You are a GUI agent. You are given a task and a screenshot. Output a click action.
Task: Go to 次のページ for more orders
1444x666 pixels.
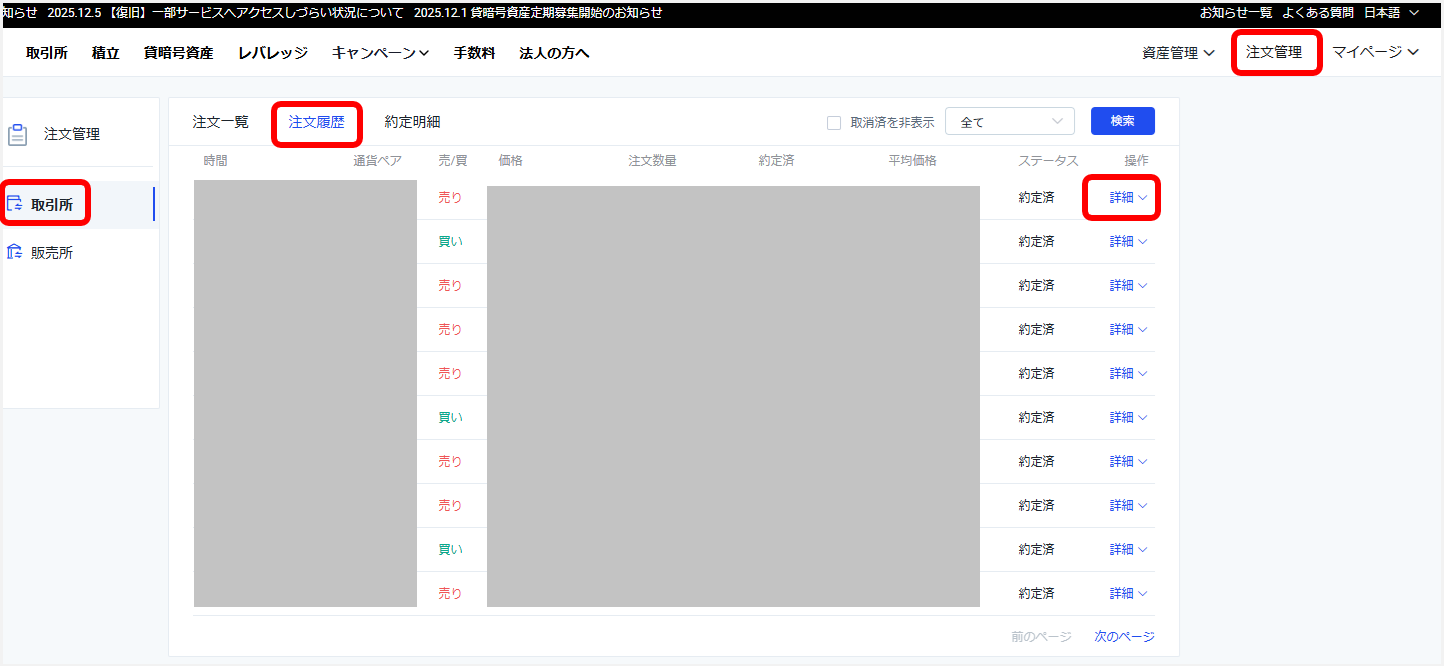pyautogui.click(x=1123, y=636)
